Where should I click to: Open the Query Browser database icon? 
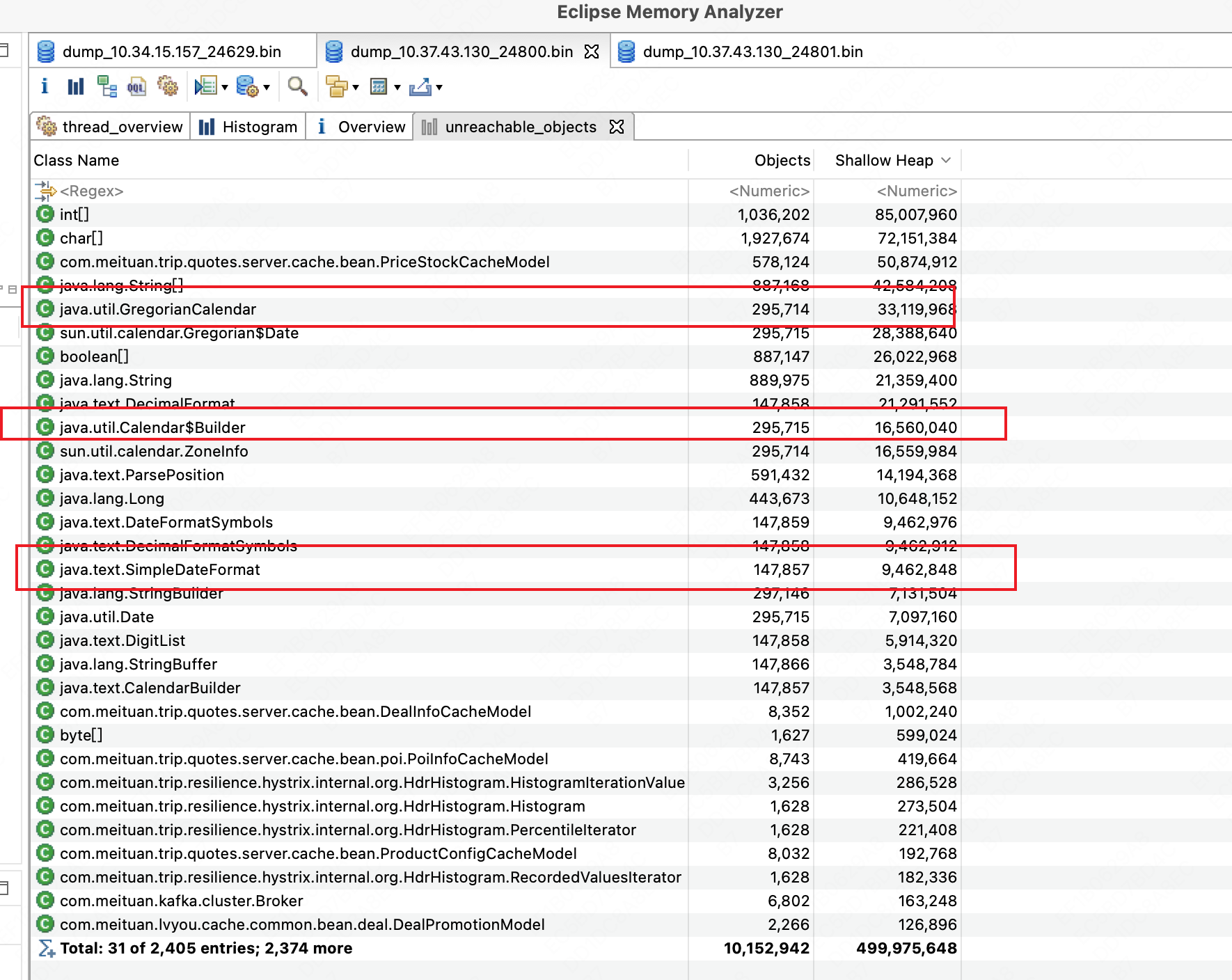[248, 86]
